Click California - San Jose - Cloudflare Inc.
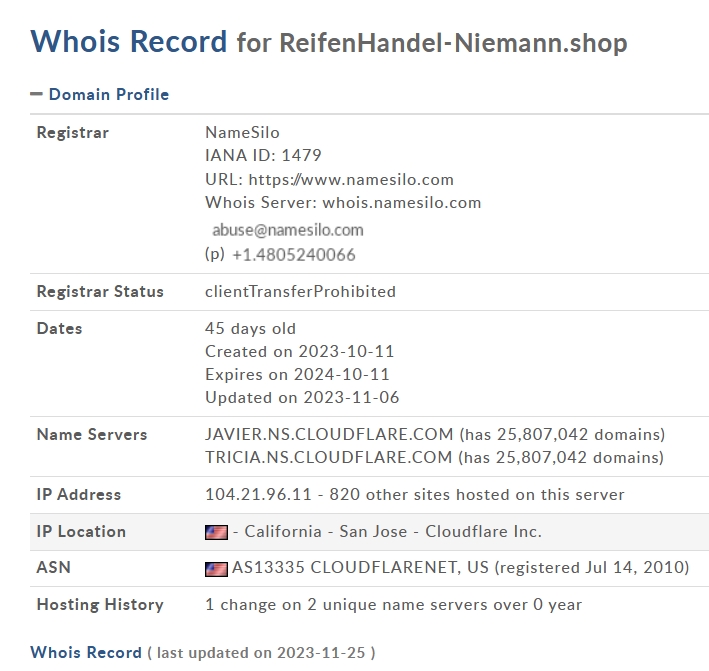The image size is (709, 671). 393,532
